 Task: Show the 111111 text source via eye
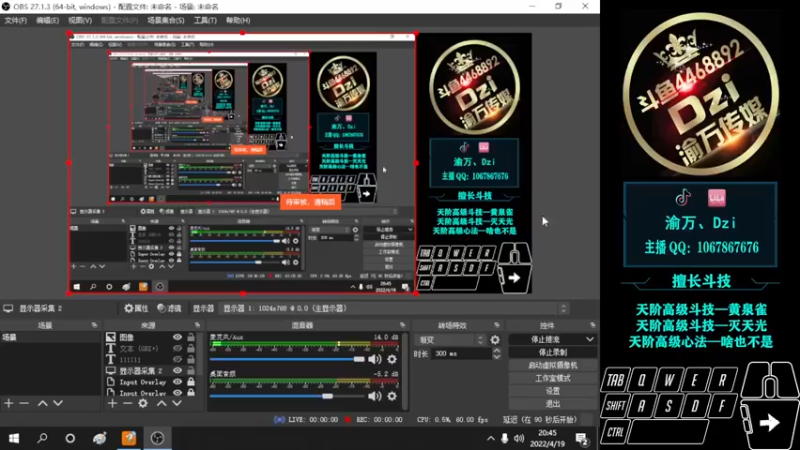pyautogui.click(x=177, y=360)
